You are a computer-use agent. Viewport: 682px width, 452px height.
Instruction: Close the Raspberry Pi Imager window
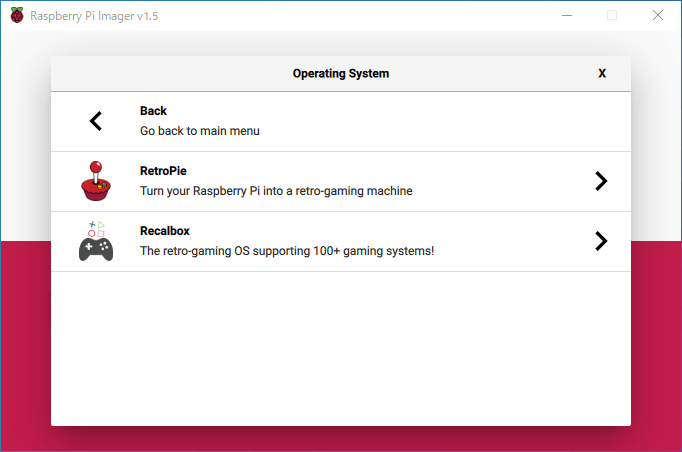pos(658,15)
